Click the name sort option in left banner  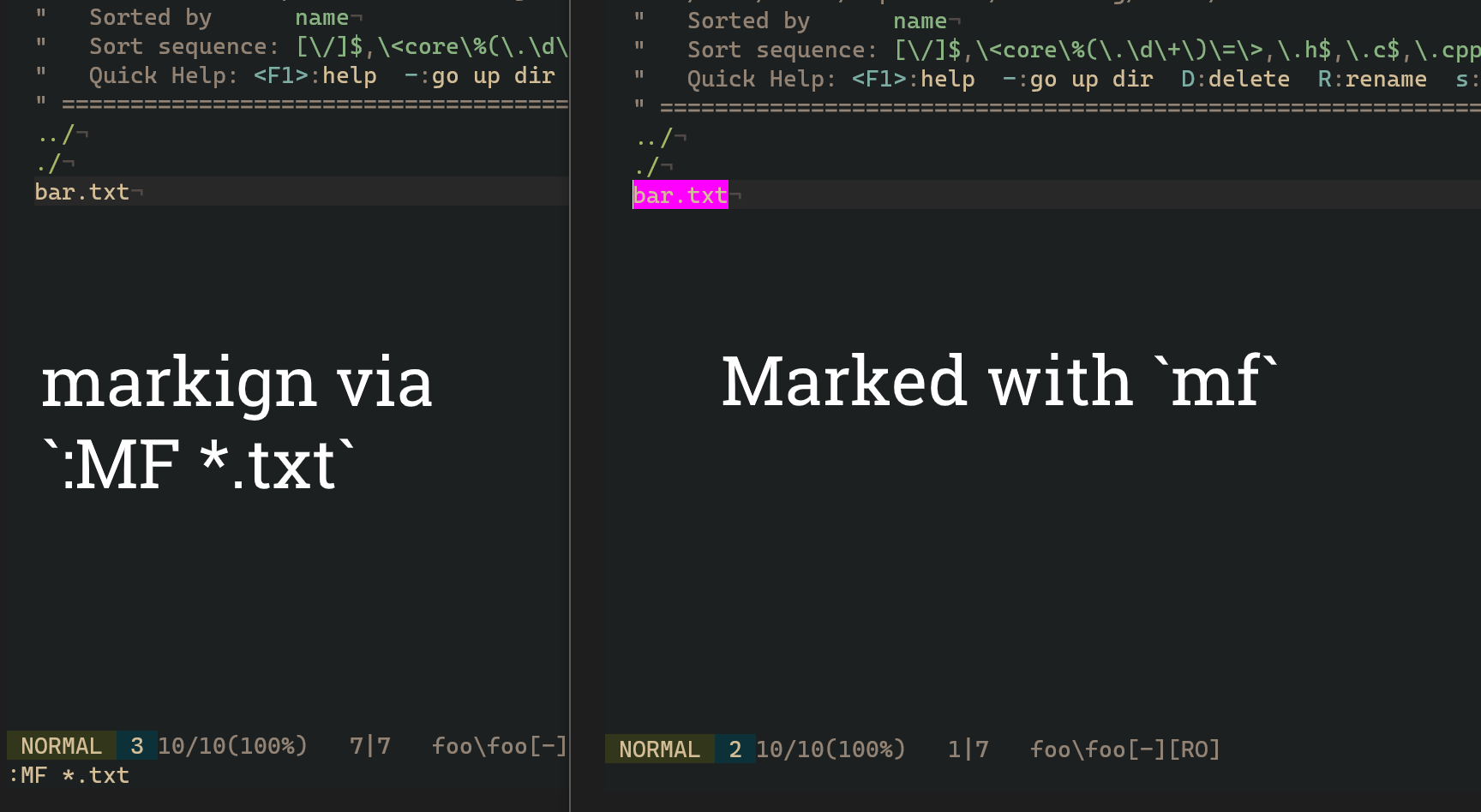point(321,16)
